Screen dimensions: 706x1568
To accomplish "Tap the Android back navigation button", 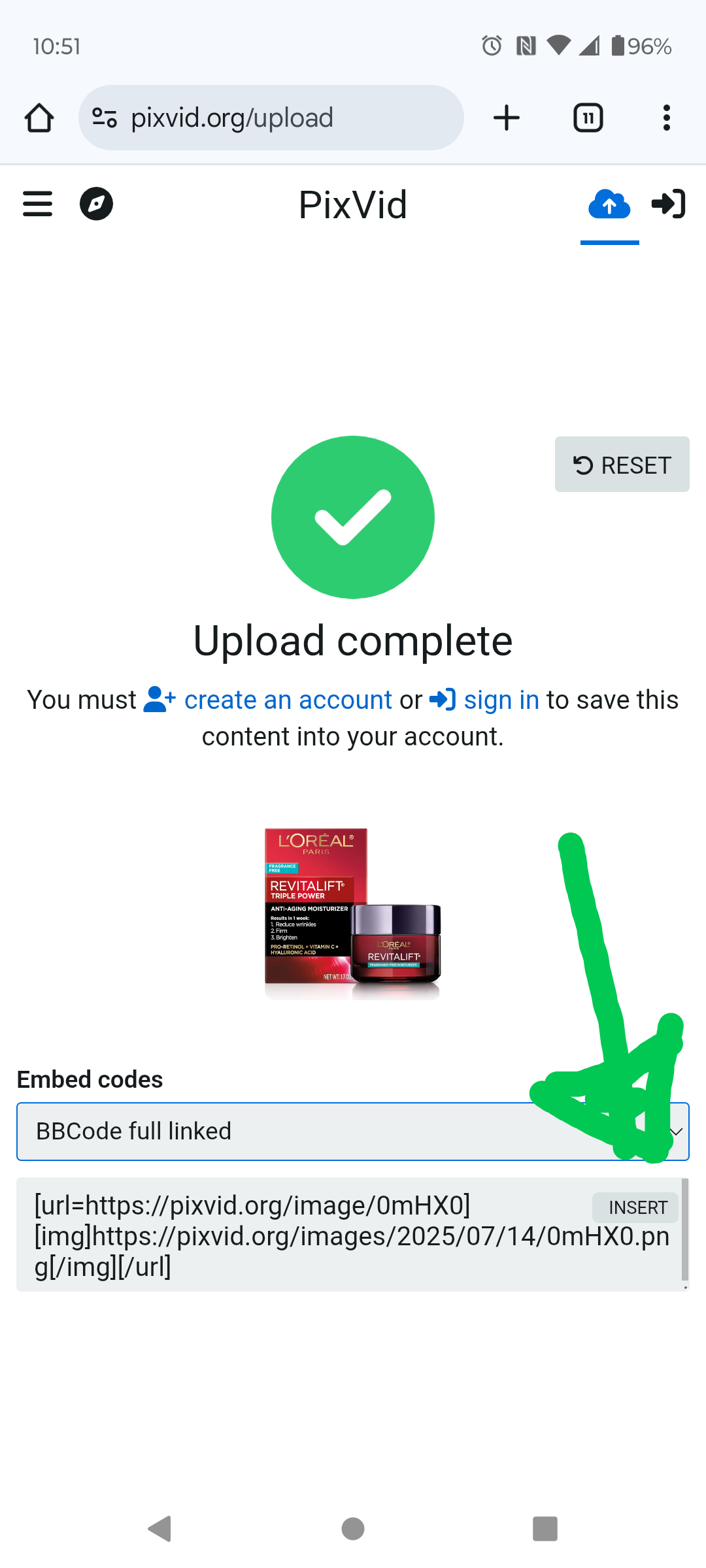I will pos(160,1529).
